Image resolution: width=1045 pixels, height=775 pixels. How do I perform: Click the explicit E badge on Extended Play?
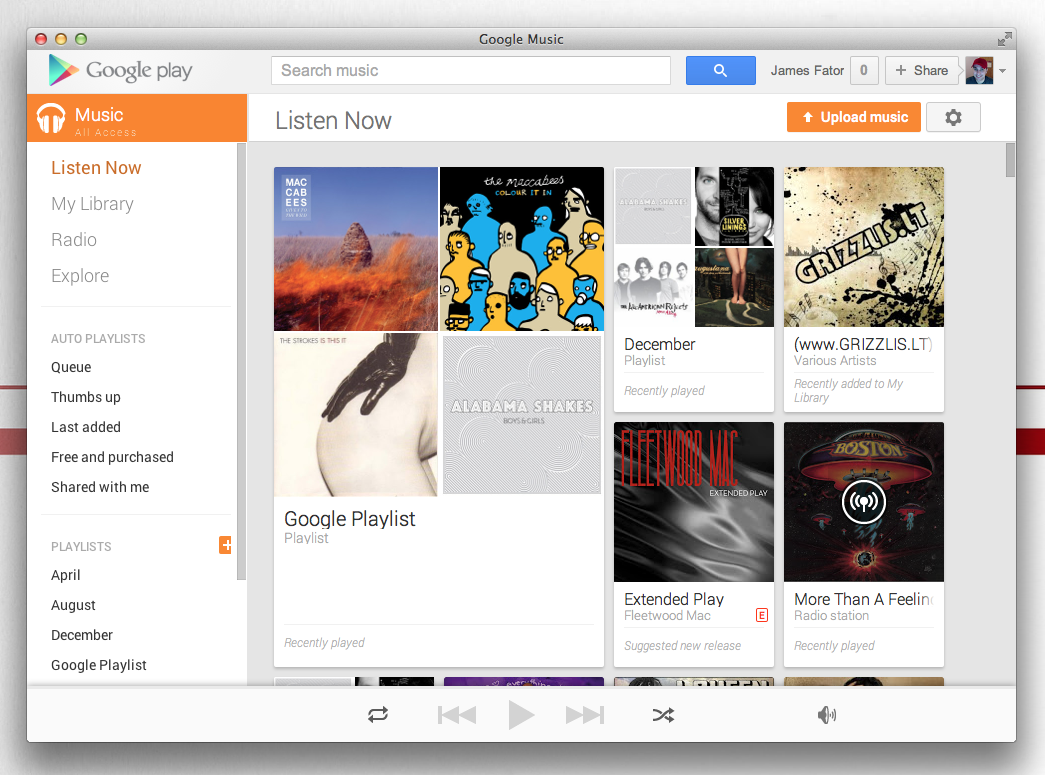pyautogui.click(x=762, y=616)
